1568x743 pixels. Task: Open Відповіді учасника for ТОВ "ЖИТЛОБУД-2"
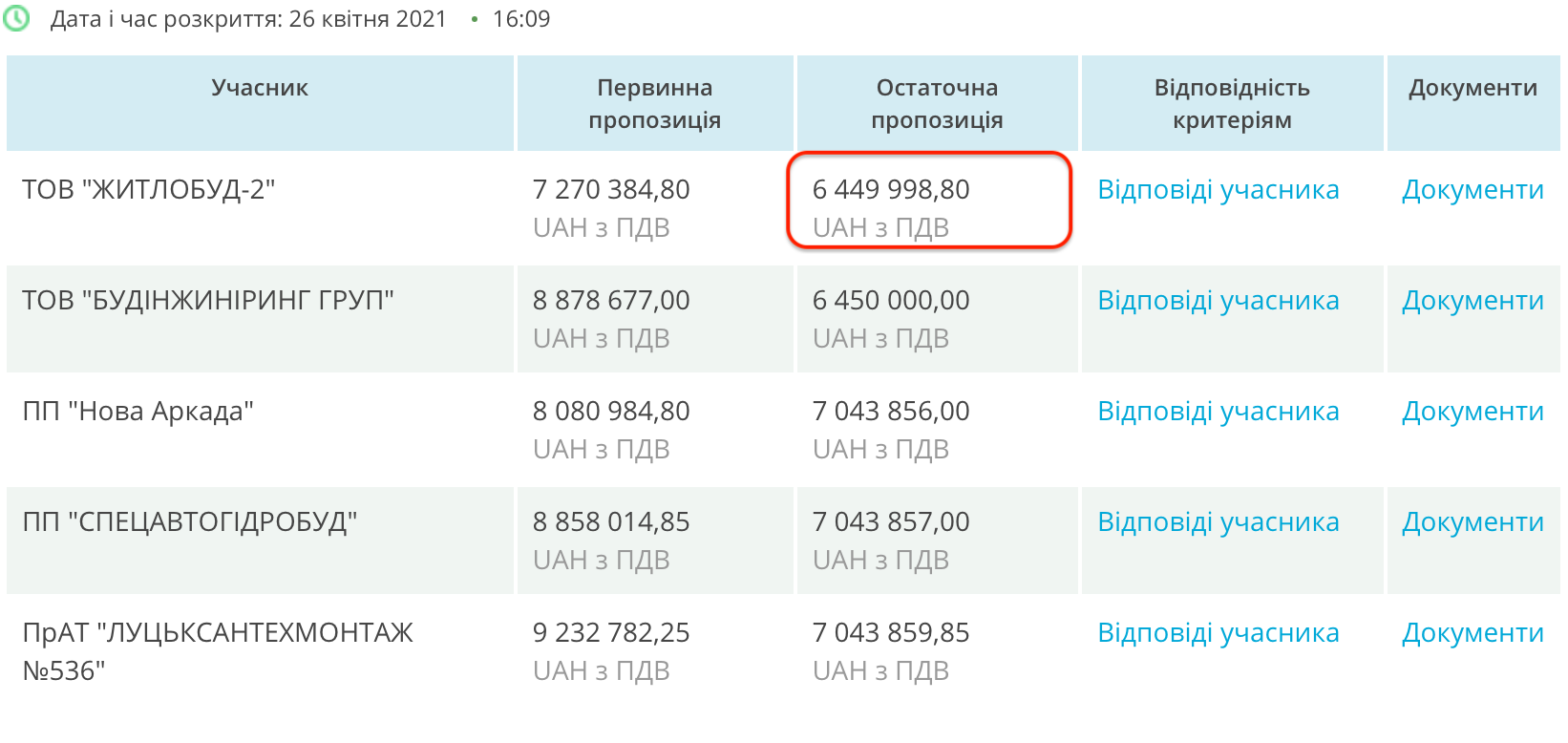pos(1218,190)
